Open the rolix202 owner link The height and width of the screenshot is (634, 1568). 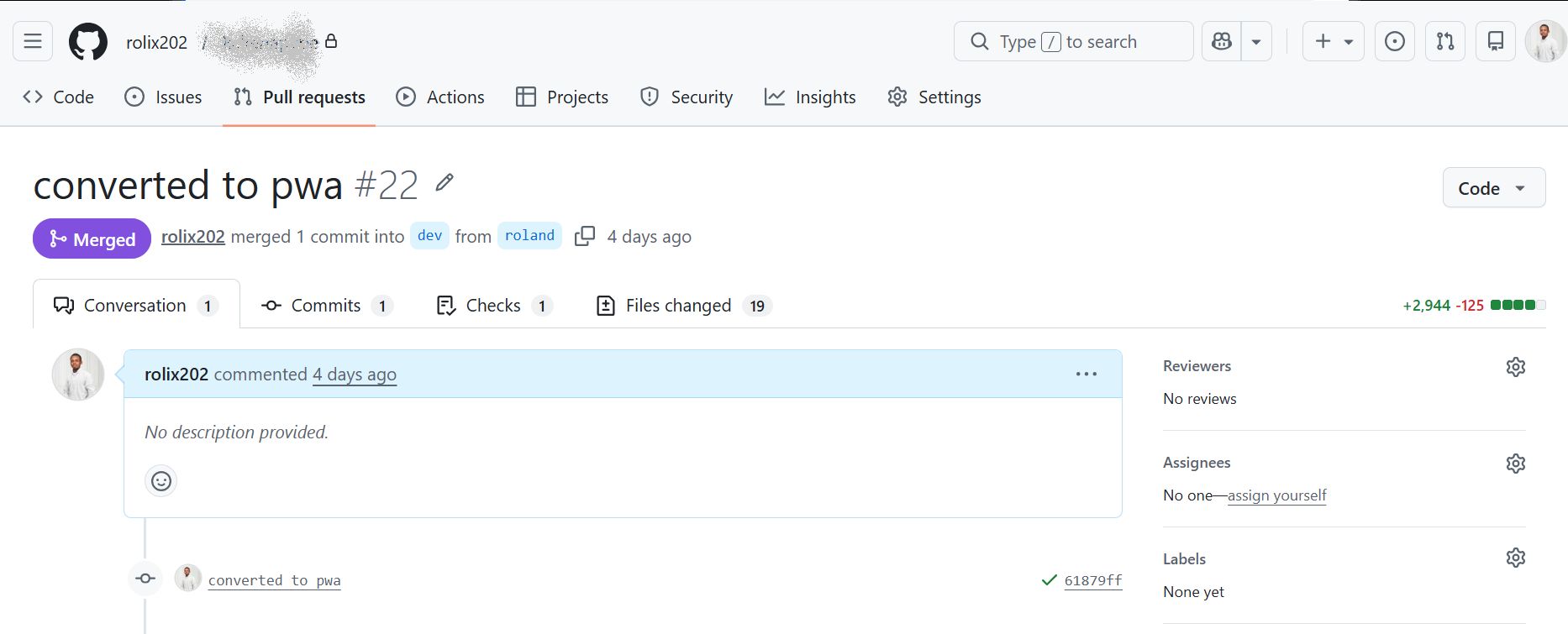(x=156, y=42)
